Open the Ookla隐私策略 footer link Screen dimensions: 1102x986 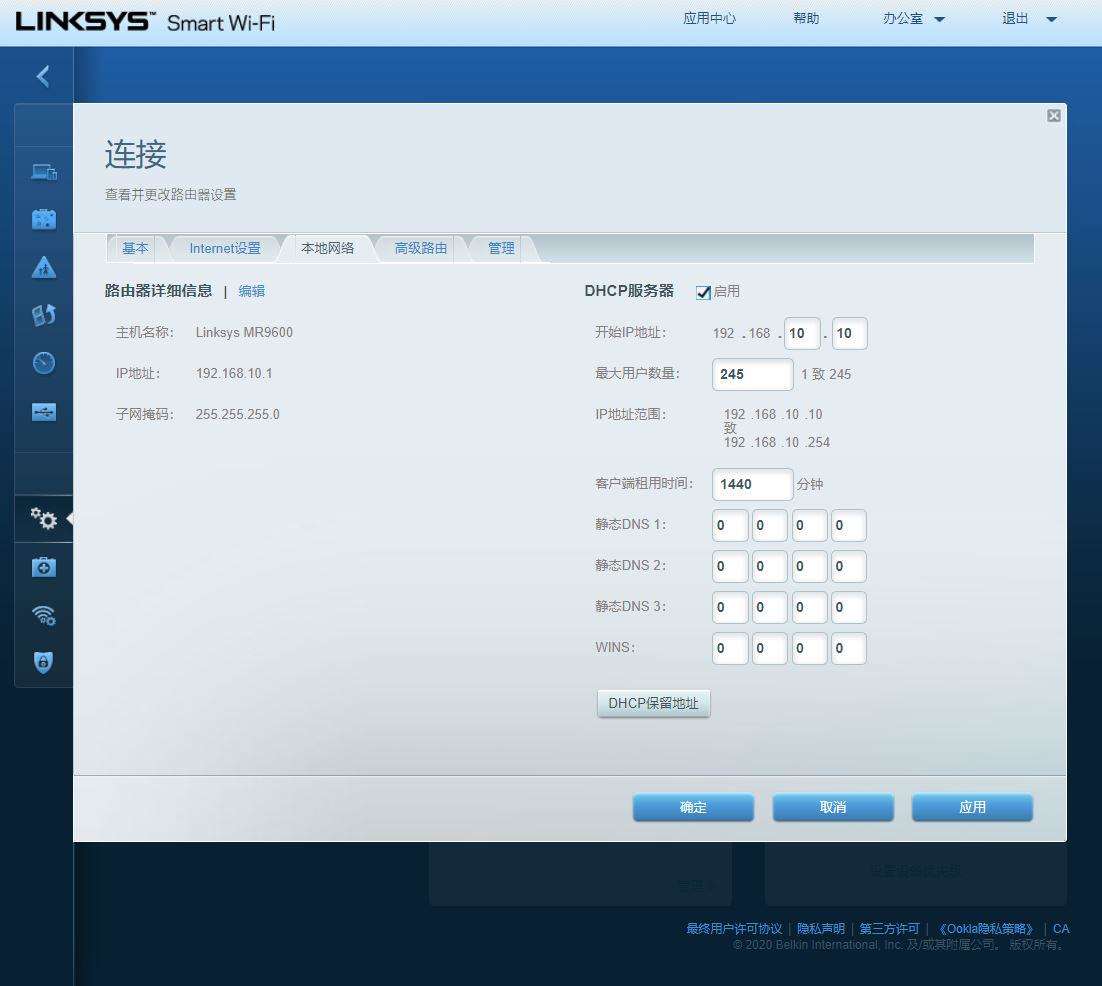(x=985, y=929)
